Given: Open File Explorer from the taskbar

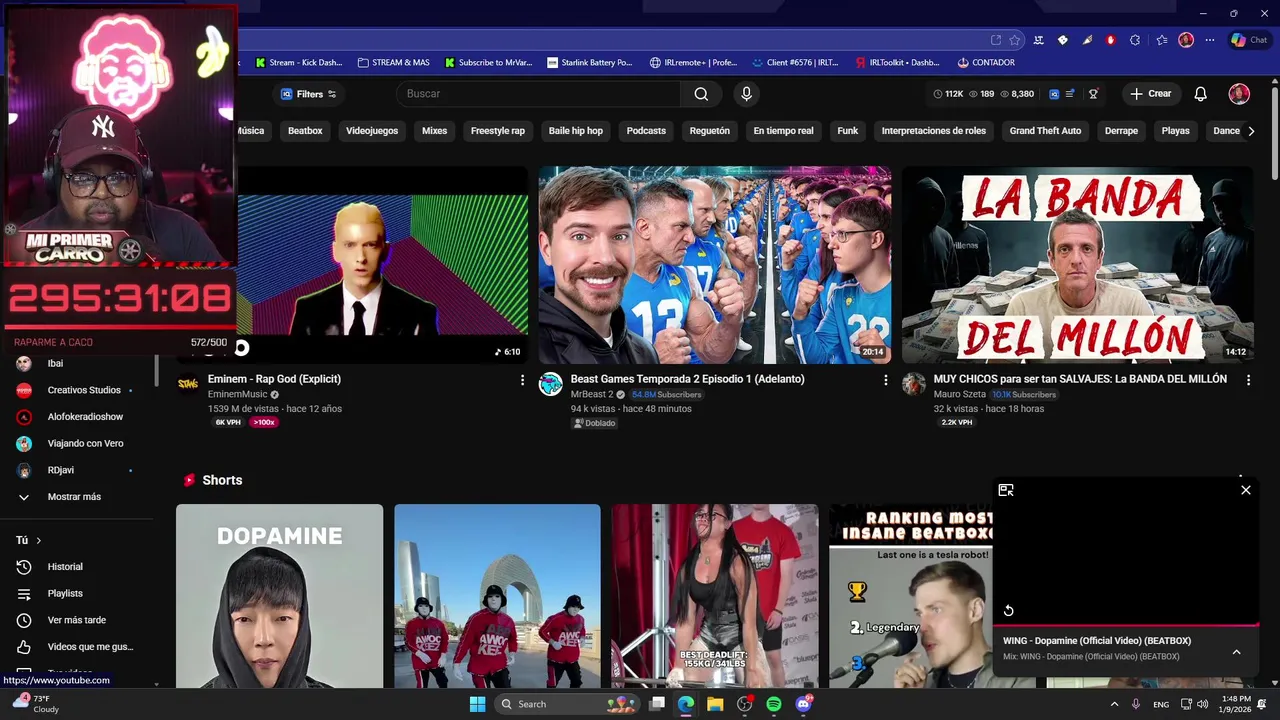Looking at the screenshot, I should pos(715,704).
